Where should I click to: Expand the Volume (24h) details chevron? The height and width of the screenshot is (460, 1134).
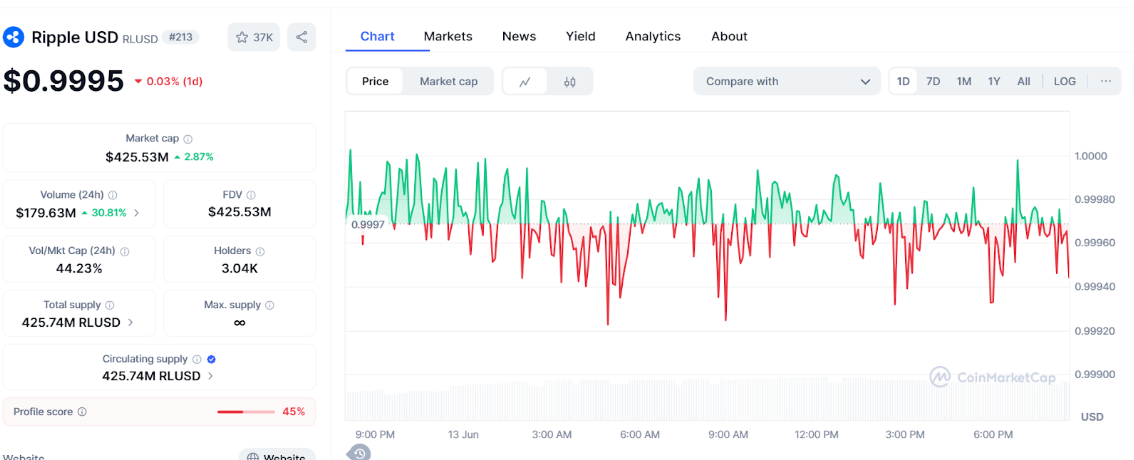[x=137, y=213]
